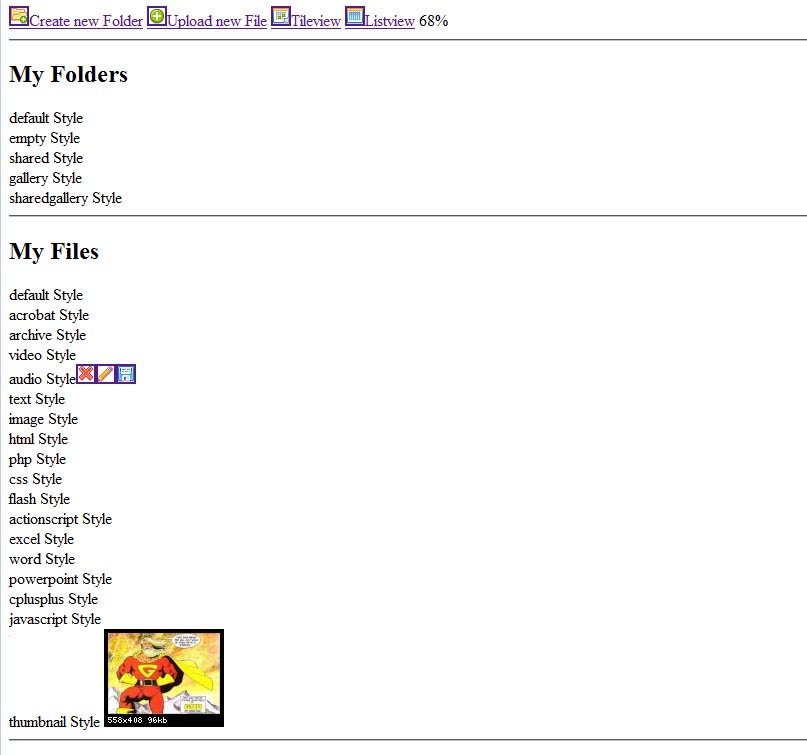Open the 'Create new Folder' text link

tap(86, 22)
